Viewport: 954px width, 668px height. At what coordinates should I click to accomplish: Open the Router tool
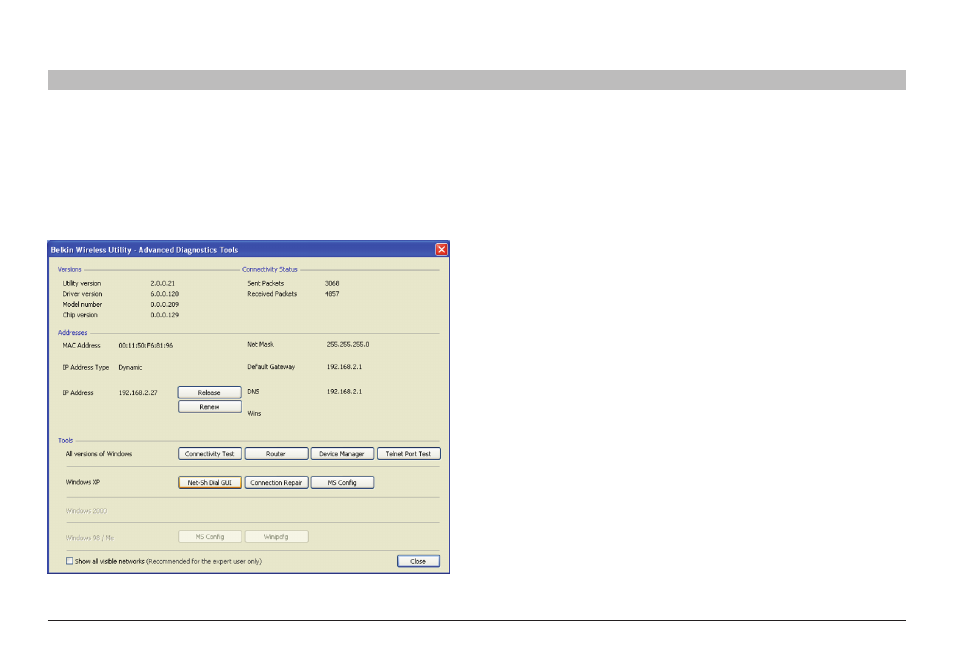pyautogui.click(x=276, y=454)
